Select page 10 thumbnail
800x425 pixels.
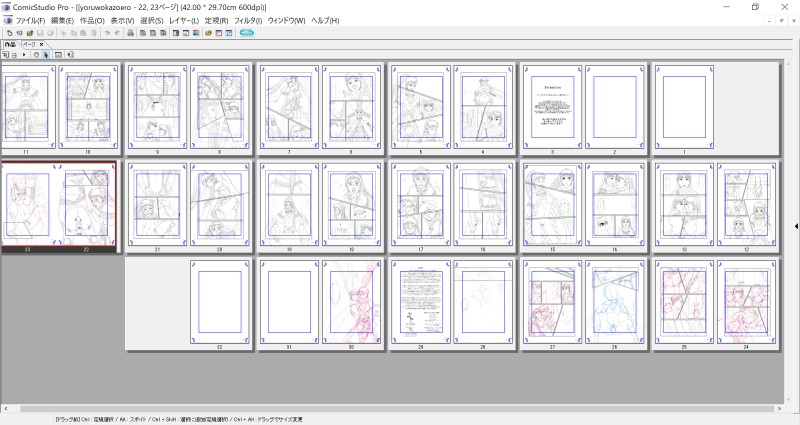[88, 107]
